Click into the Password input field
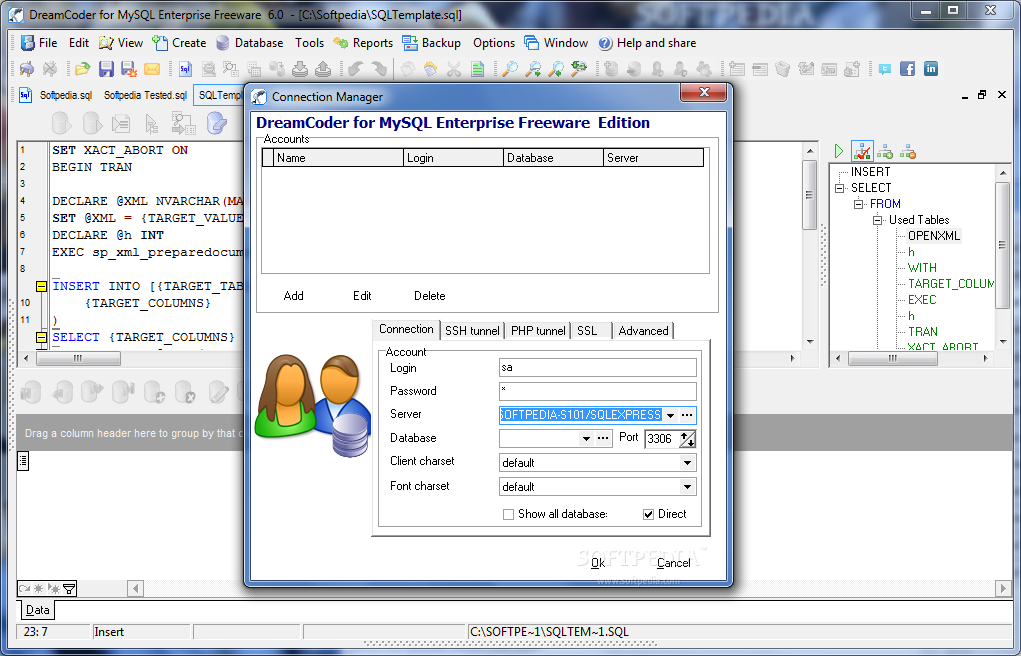The height and width of the screenshot is (656, 1021). pos(597,391)
